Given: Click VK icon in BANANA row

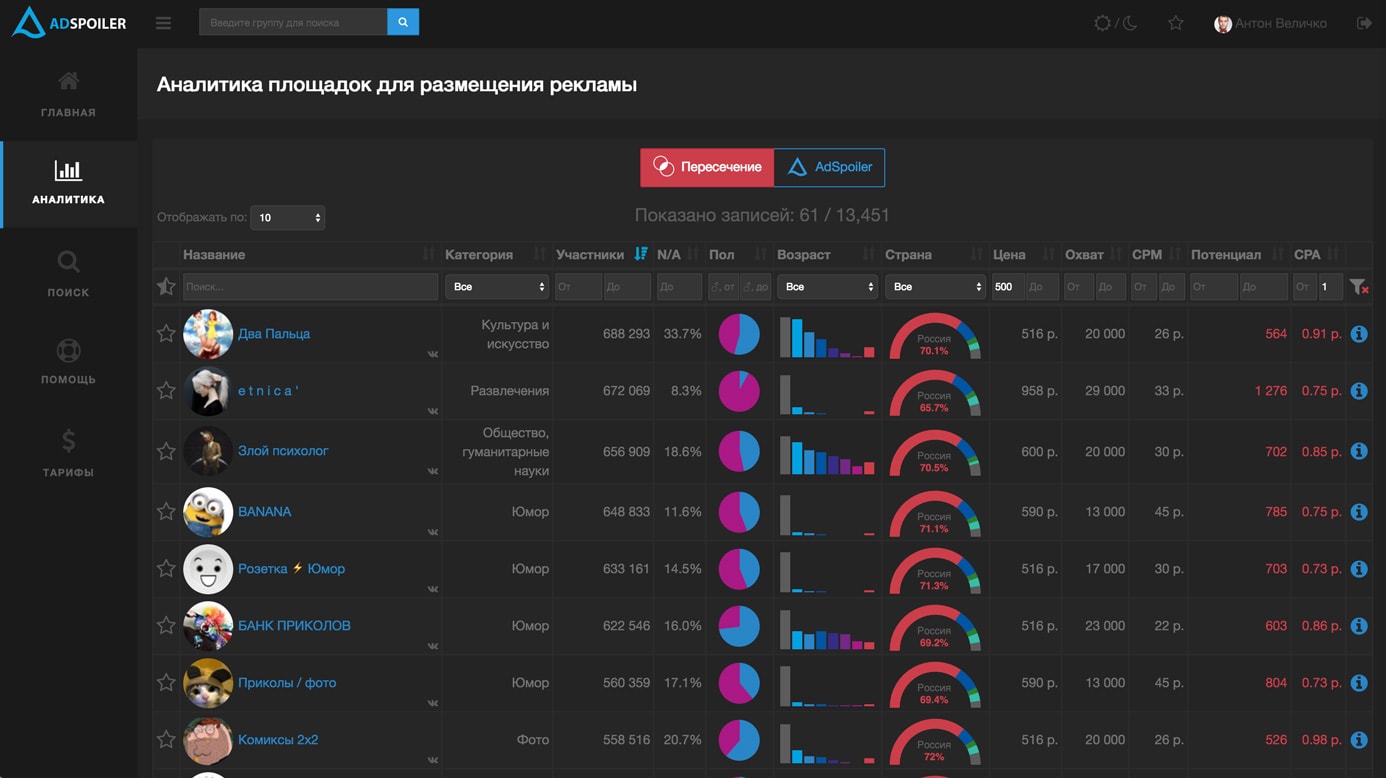Looking at the screenshot, I should click(433, 532).
